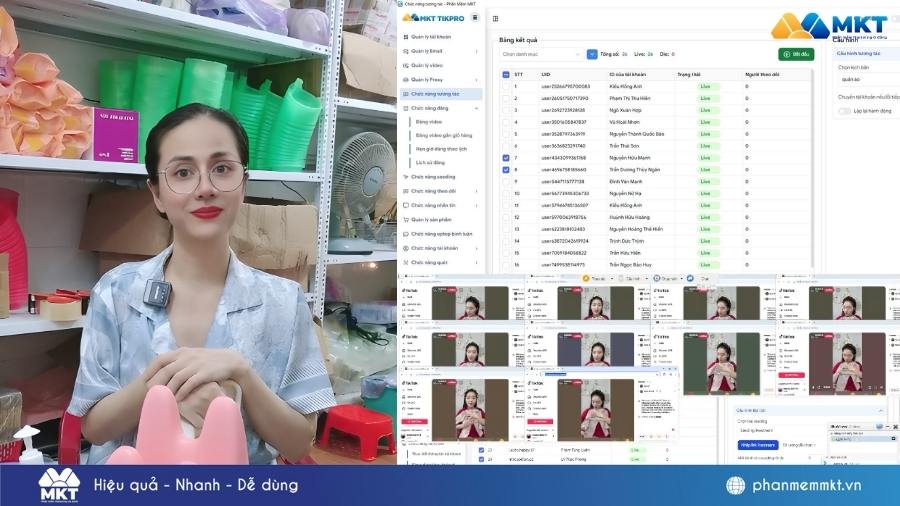Screen dimensions: 900x506
Task: Open the Chọn kịch bản dropdown showing quần áo
Action: 868,79
